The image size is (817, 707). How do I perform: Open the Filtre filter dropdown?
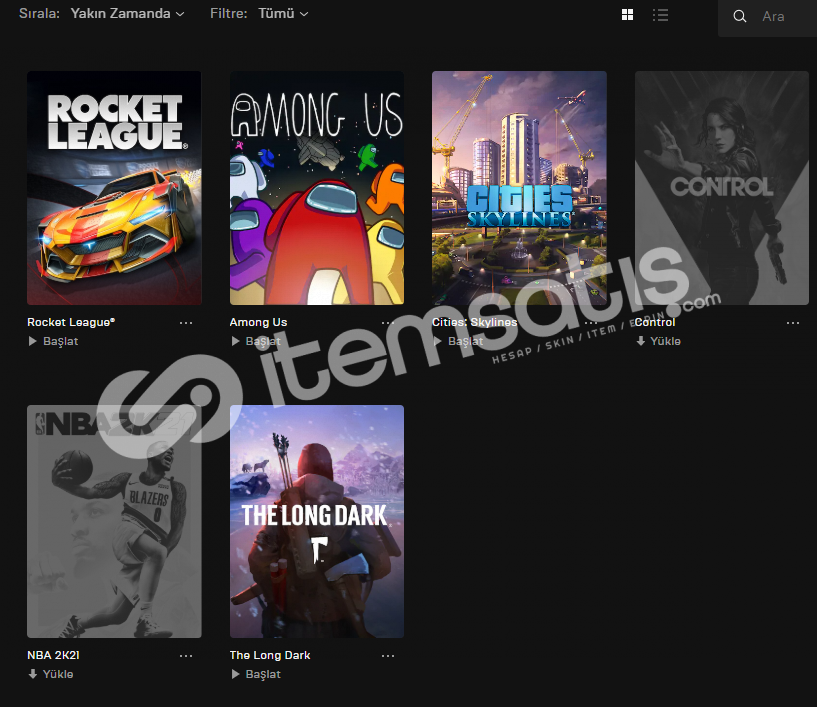click(x=283, y=14)
